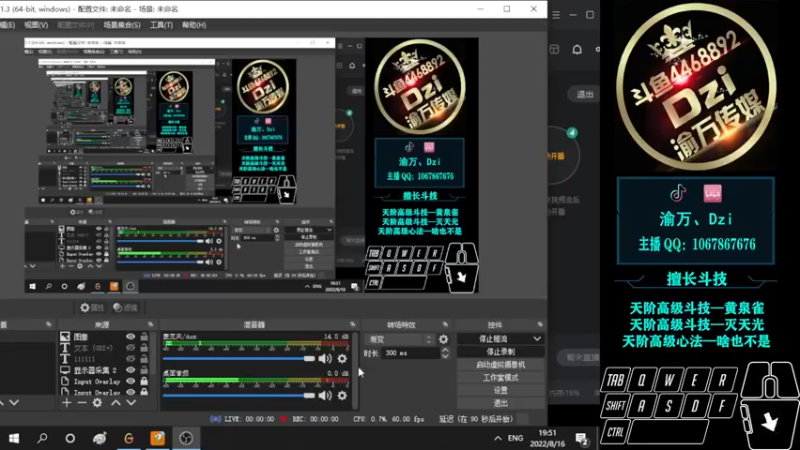The height and width of the screenshot is (450, 800).
Task: Pop out the 混音器 mixer dock
Action: pyautogui.click(x=352, y=324)
